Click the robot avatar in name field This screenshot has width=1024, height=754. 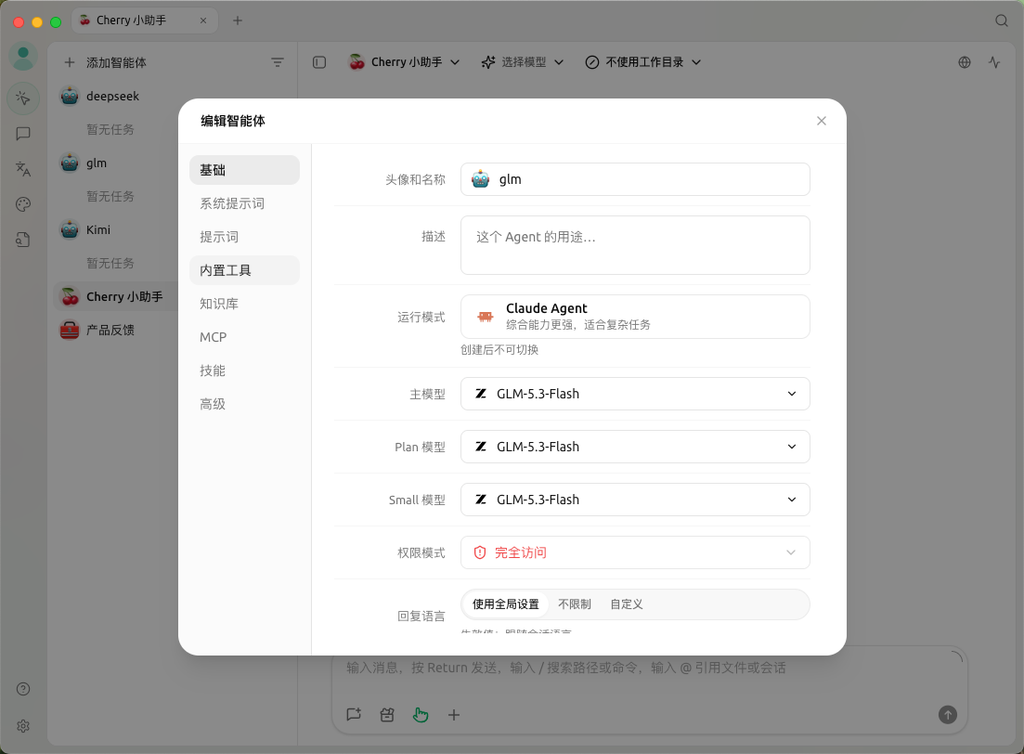click(481, 180)
